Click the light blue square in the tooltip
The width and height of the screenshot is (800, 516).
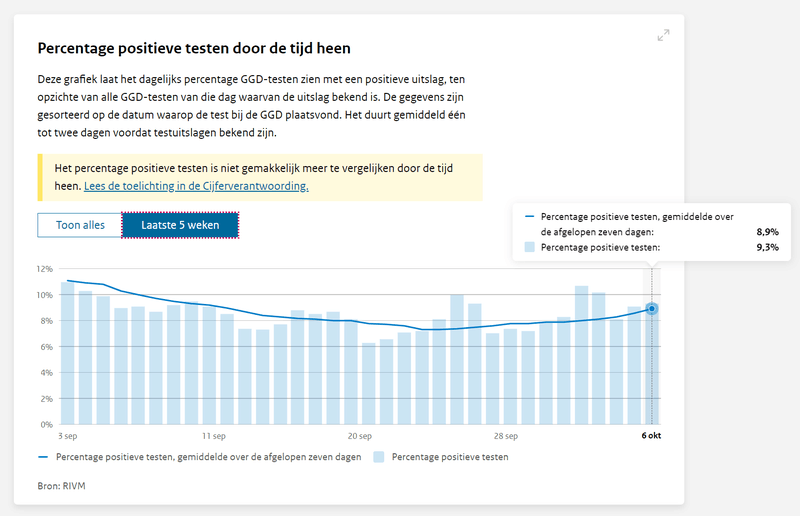pyautogui.click(x=529, y=247)
